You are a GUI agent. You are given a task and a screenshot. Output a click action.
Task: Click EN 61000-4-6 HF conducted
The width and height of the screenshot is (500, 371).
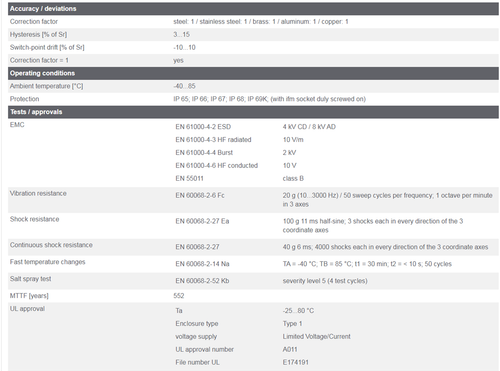217,166
